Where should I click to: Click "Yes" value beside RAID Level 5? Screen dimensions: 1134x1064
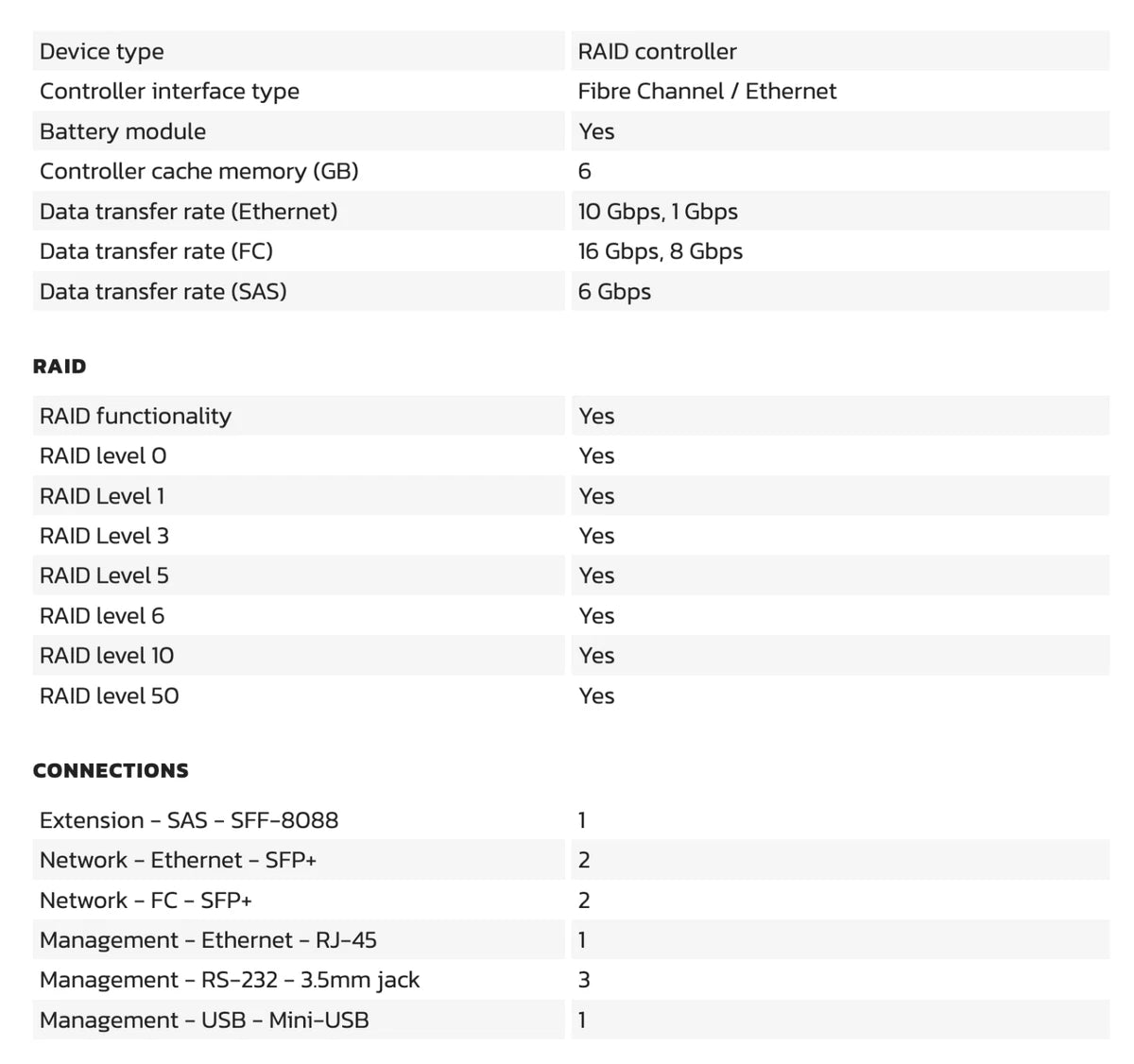pos(596,575)
